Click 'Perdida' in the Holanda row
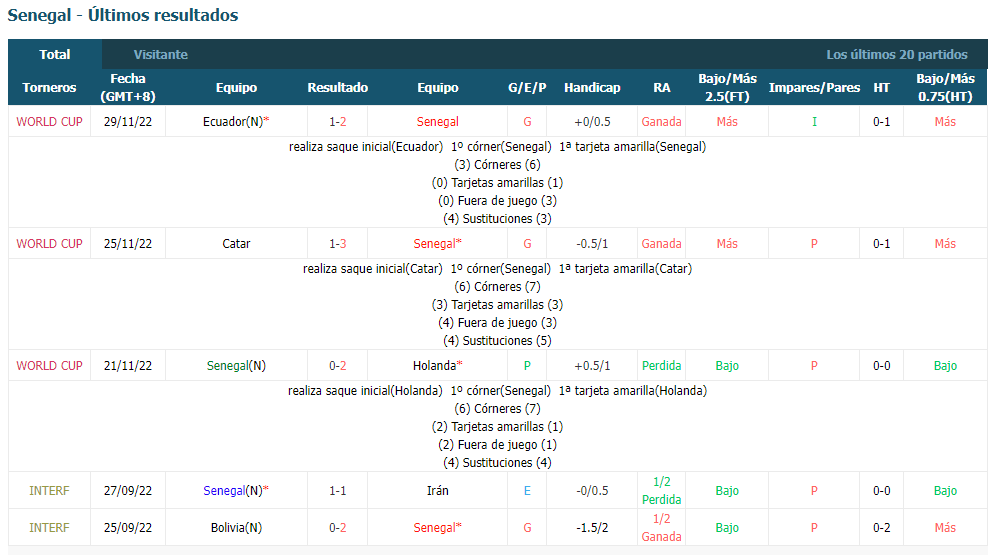This screenshot has height=555, width=997. point(661,366)
